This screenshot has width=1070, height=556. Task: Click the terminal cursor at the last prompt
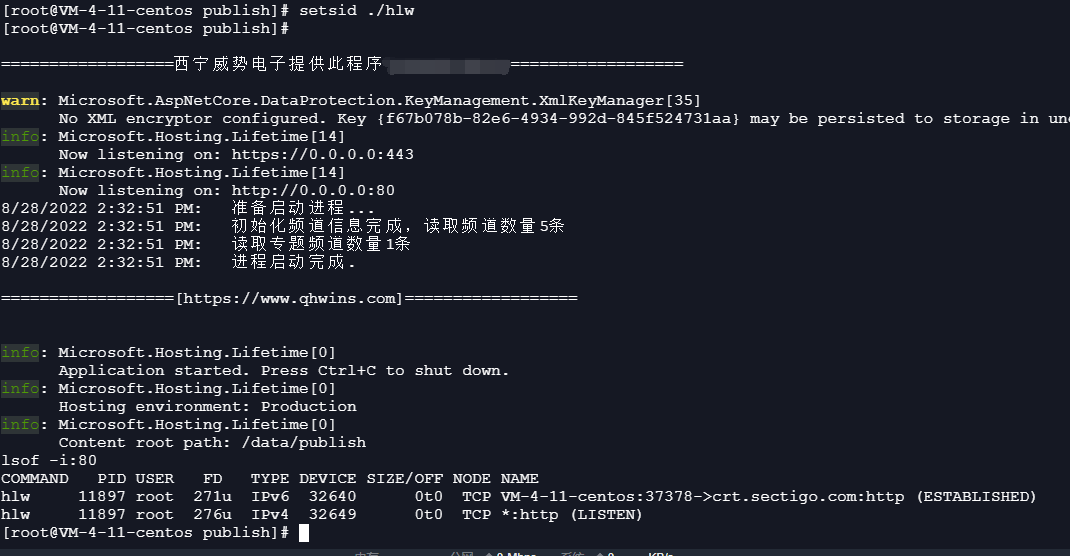[304, 533]
